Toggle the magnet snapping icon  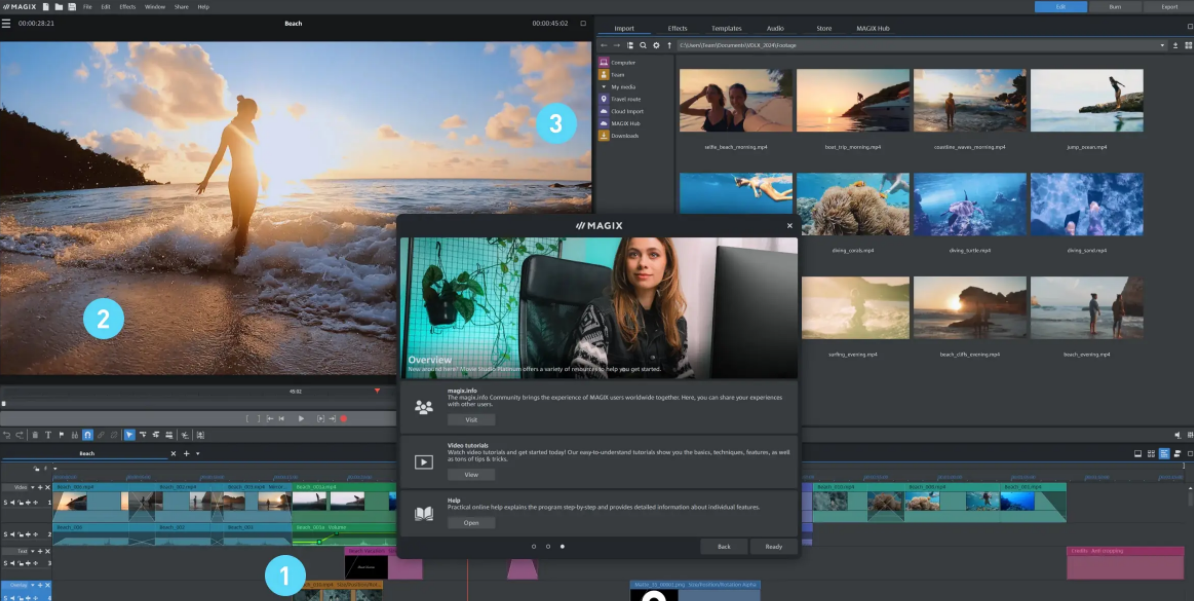88,435
